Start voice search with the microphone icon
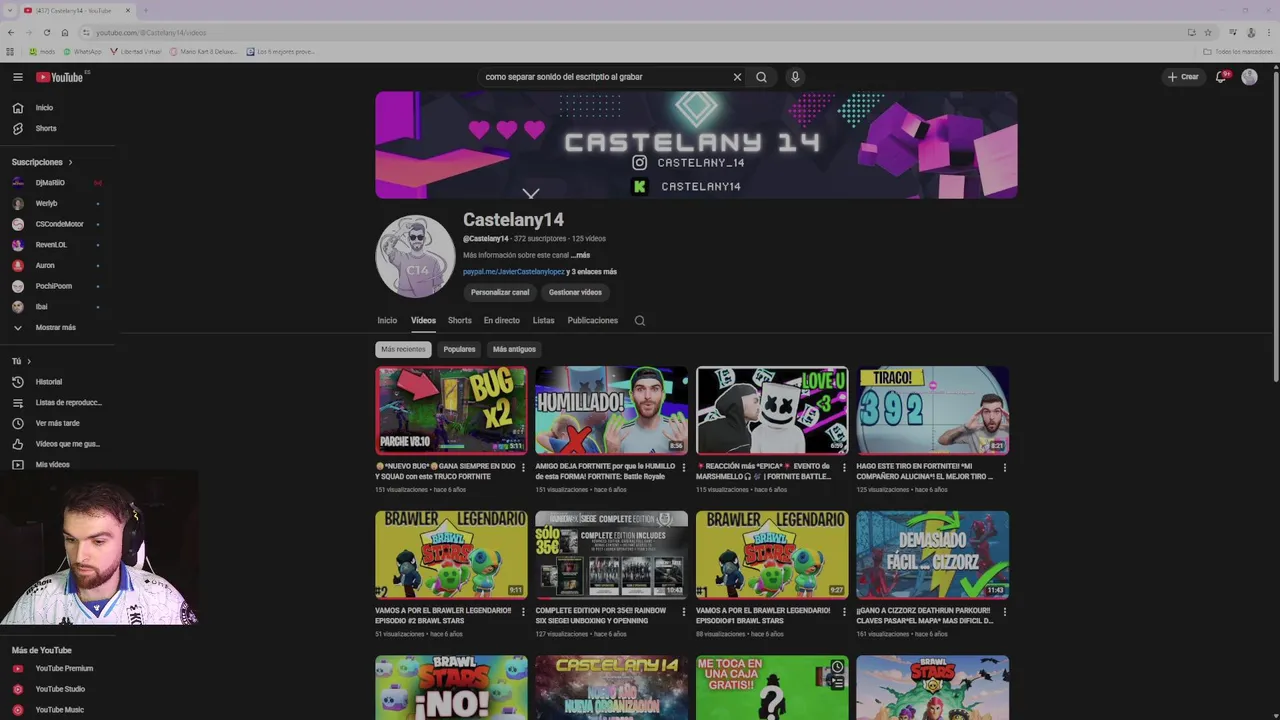The image size is (1280, 720). coord(795,77)
